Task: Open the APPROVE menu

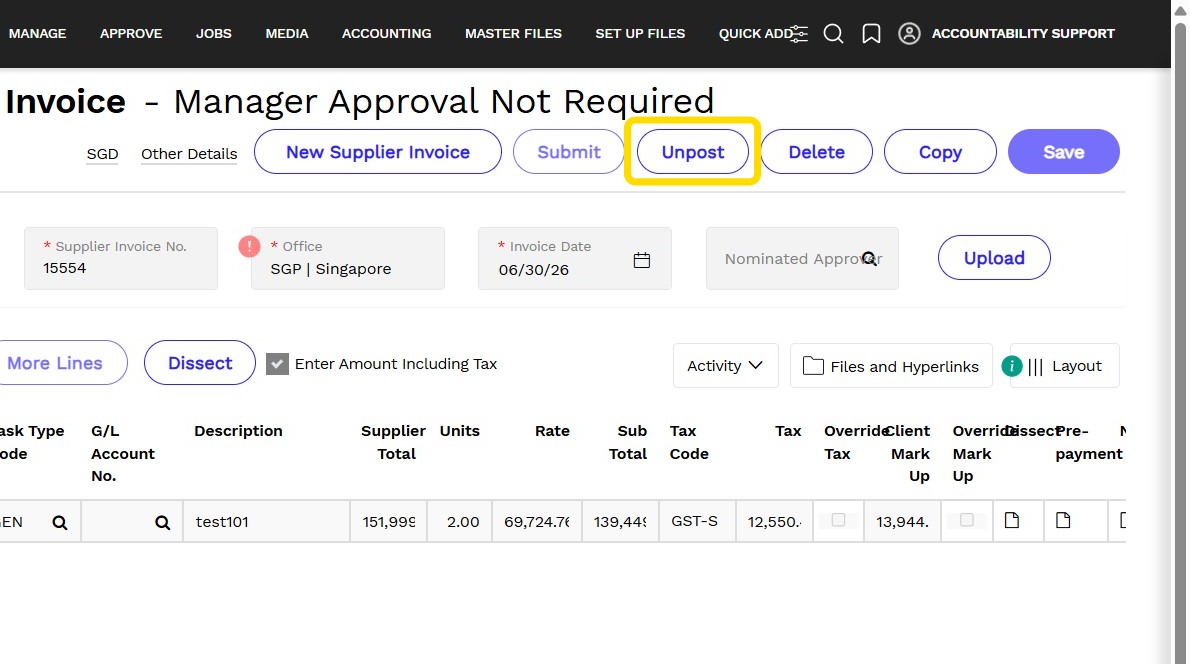Action: point(131,33)
